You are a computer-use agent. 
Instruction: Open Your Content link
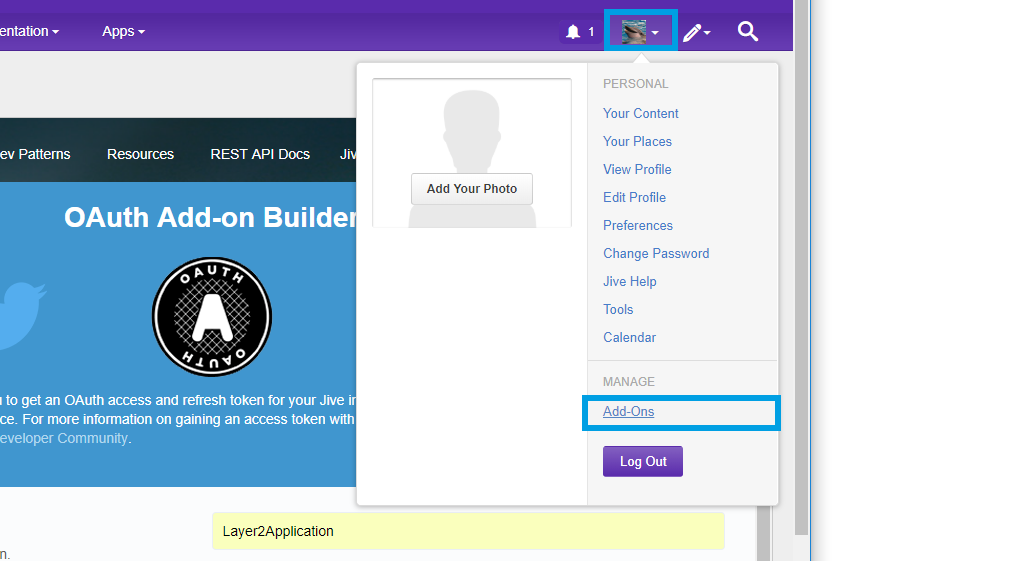tap(640, 113)
